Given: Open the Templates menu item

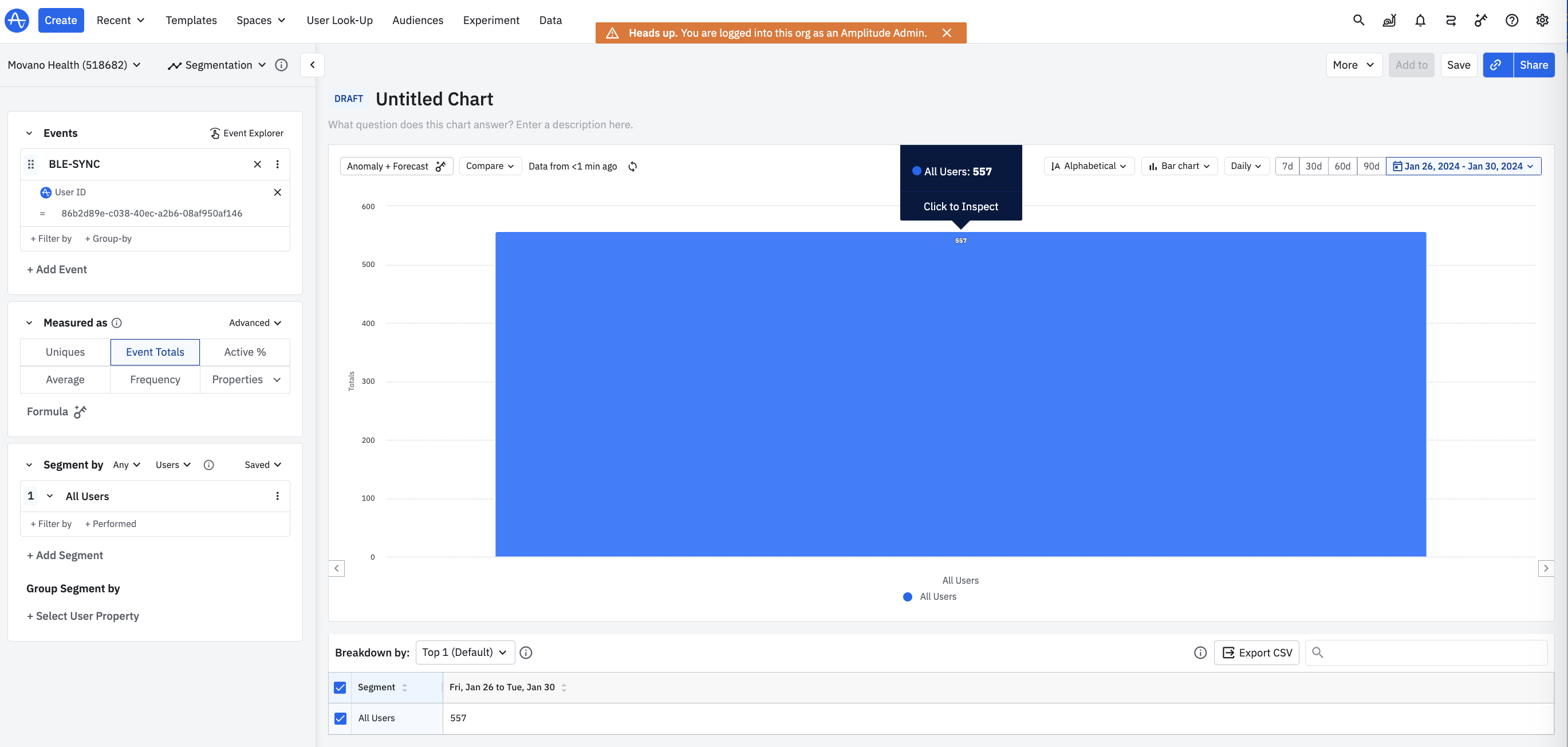Looking at the screenshot, I should (x=191, y=20).
